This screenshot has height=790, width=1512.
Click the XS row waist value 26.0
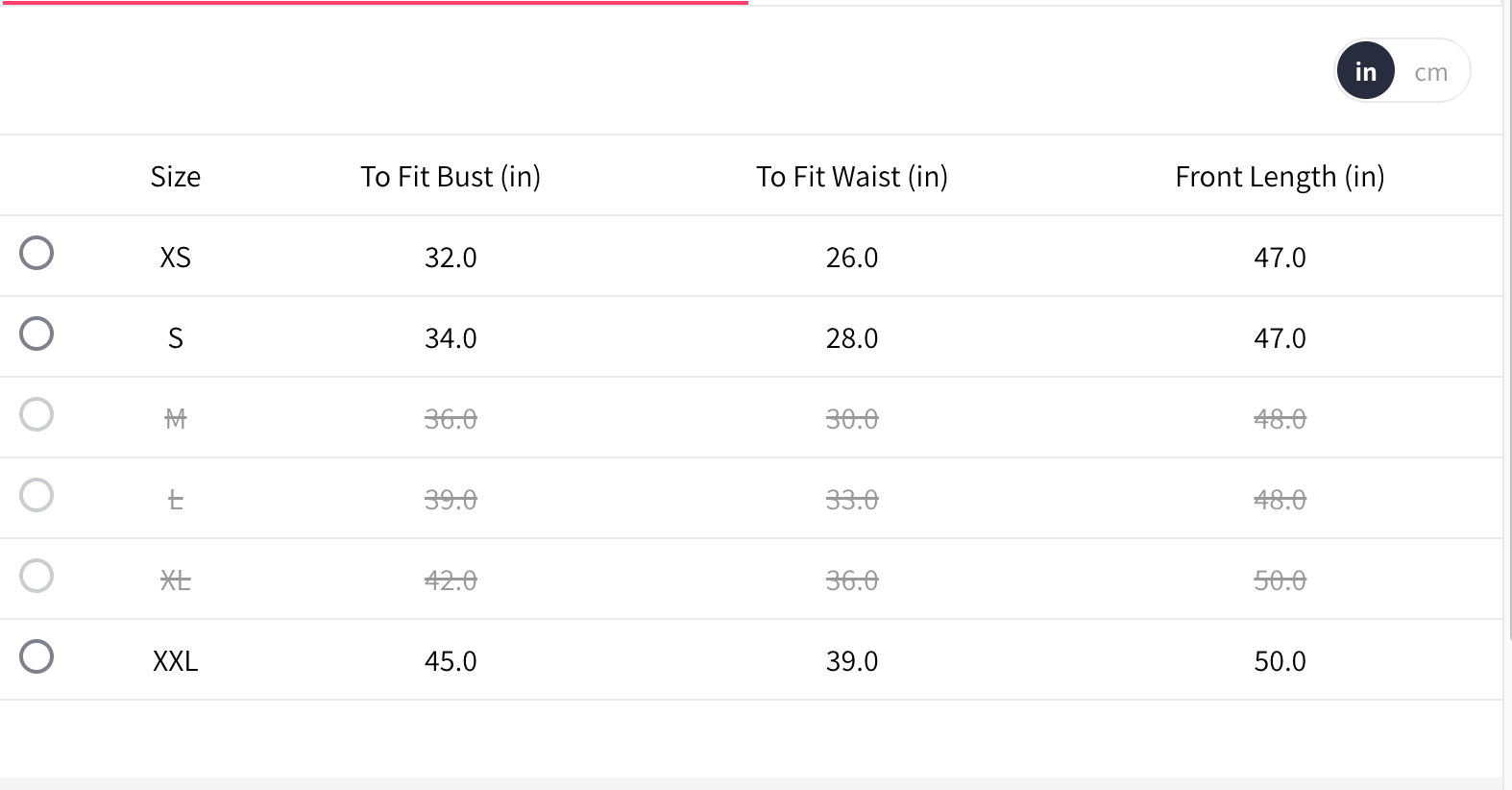[x=852, y=258]
